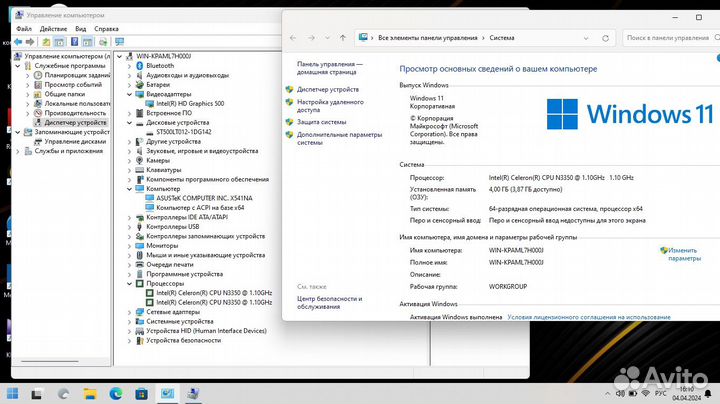
Task: Select Устройства безопасности category
Action: click(183, 341)
